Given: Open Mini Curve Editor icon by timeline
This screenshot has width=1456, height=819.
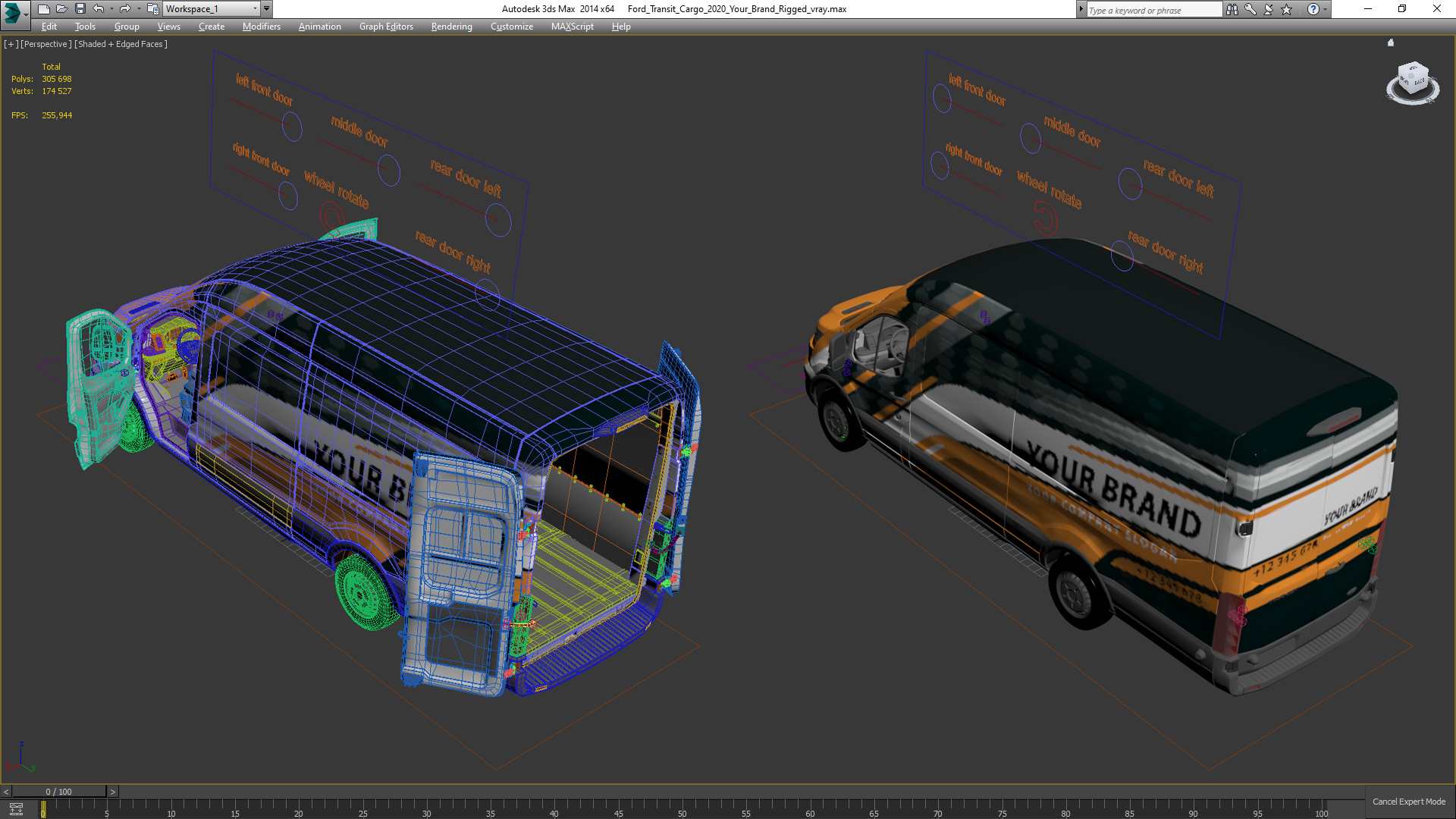Looking at the screenshot, I should [x=16, y=809].
